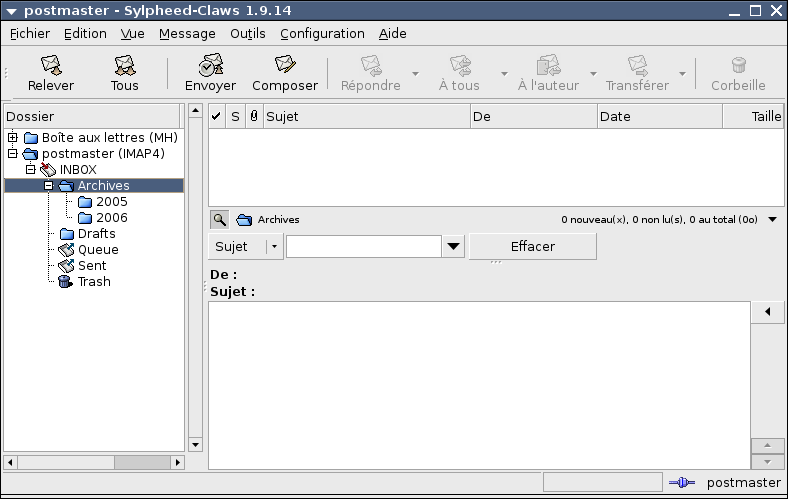Click the Dossier column header

(x=92, y=117)
